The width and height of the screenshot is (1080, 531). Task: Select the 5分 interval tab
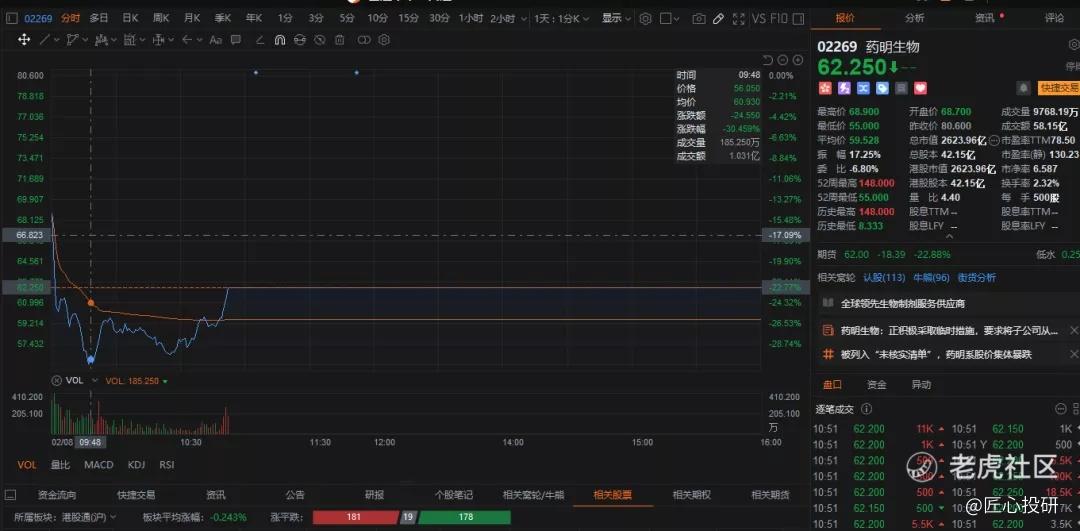(346, 19)
